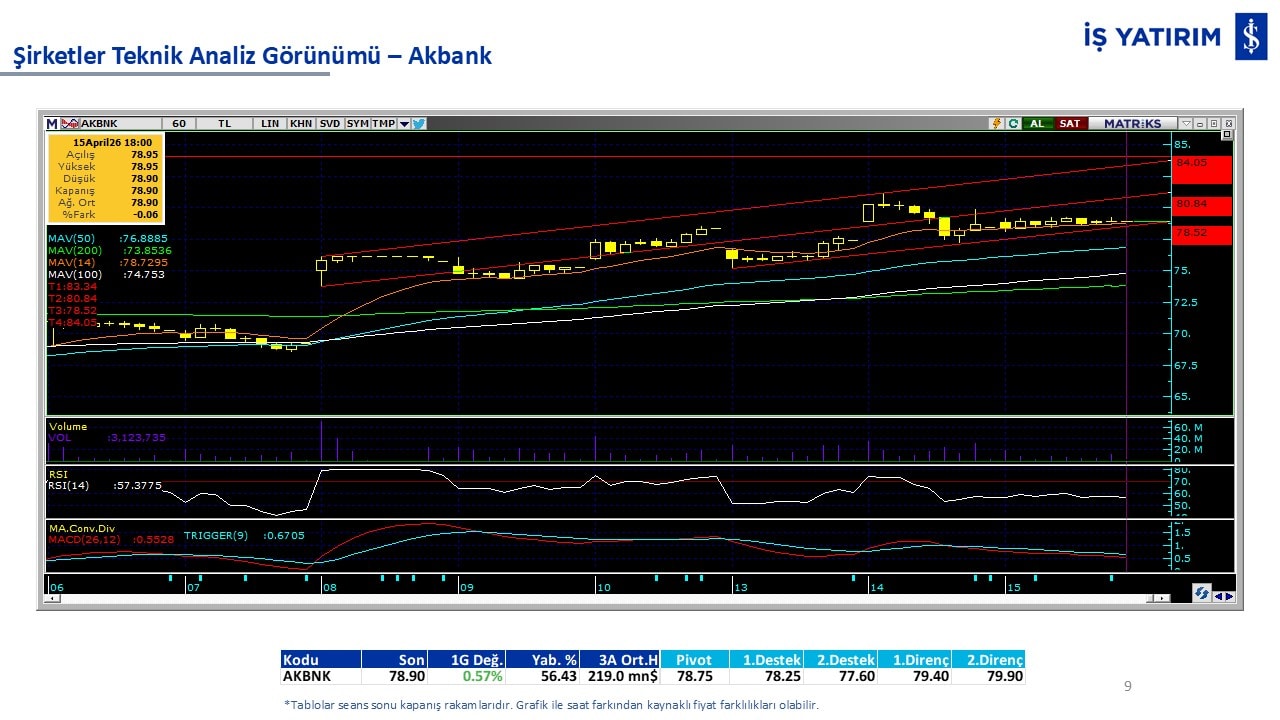The width and height of the screenshot is (1280, 720).
Task: Toggle the KHN channel button
Action: [x=300, y=124]
